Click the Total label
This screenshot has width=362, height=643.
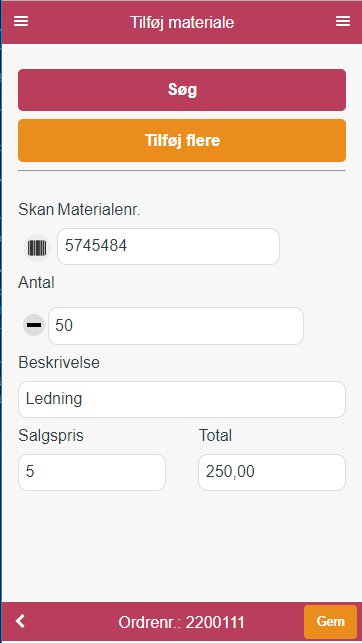click(x=215, y=436)
